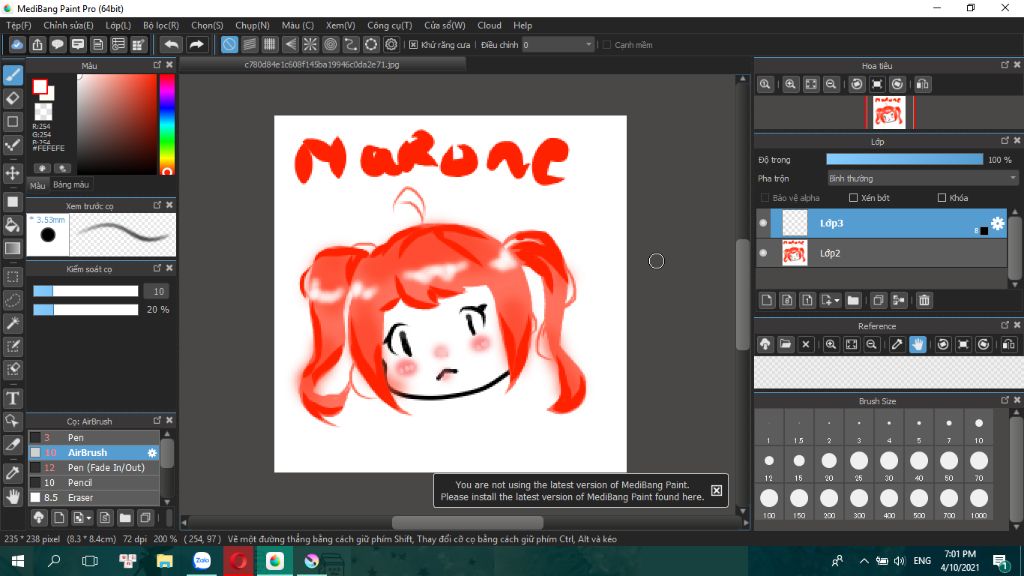Open the Tệp(F) menu
This screenshot has height=576, width=1024.
[19, 25]
